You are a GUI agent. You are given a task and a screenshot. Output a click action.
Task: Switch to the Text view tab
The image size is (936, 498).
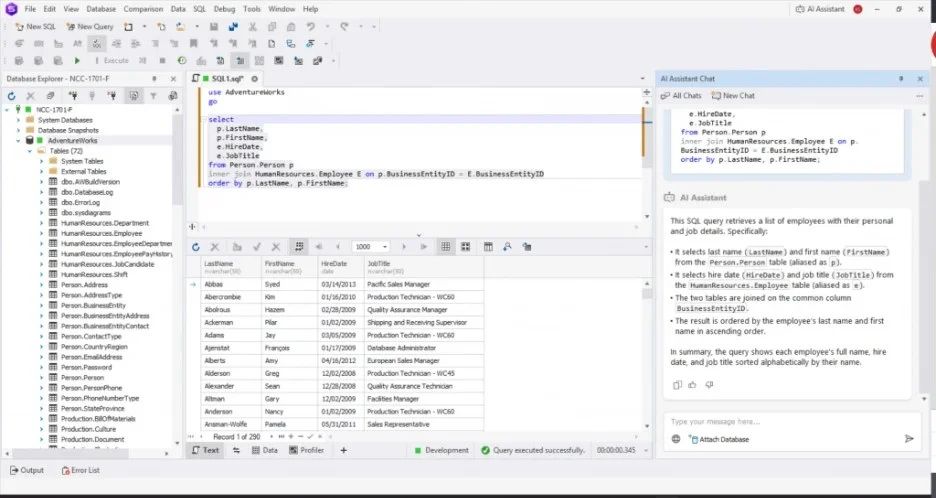[205, 450]
